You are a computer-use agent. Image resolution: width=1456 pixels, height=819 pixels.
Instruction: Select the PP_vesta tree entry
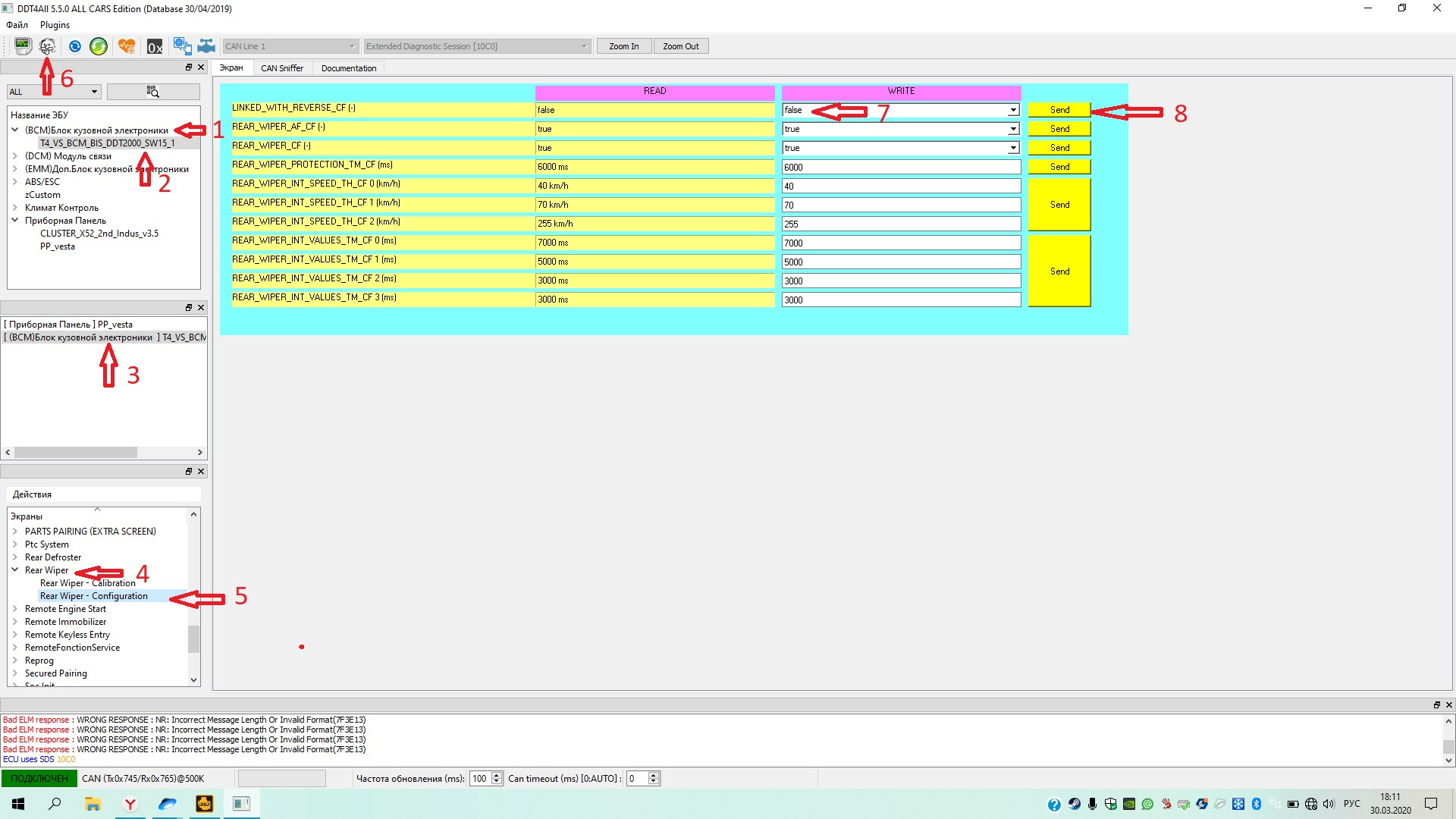click(58, 246)
